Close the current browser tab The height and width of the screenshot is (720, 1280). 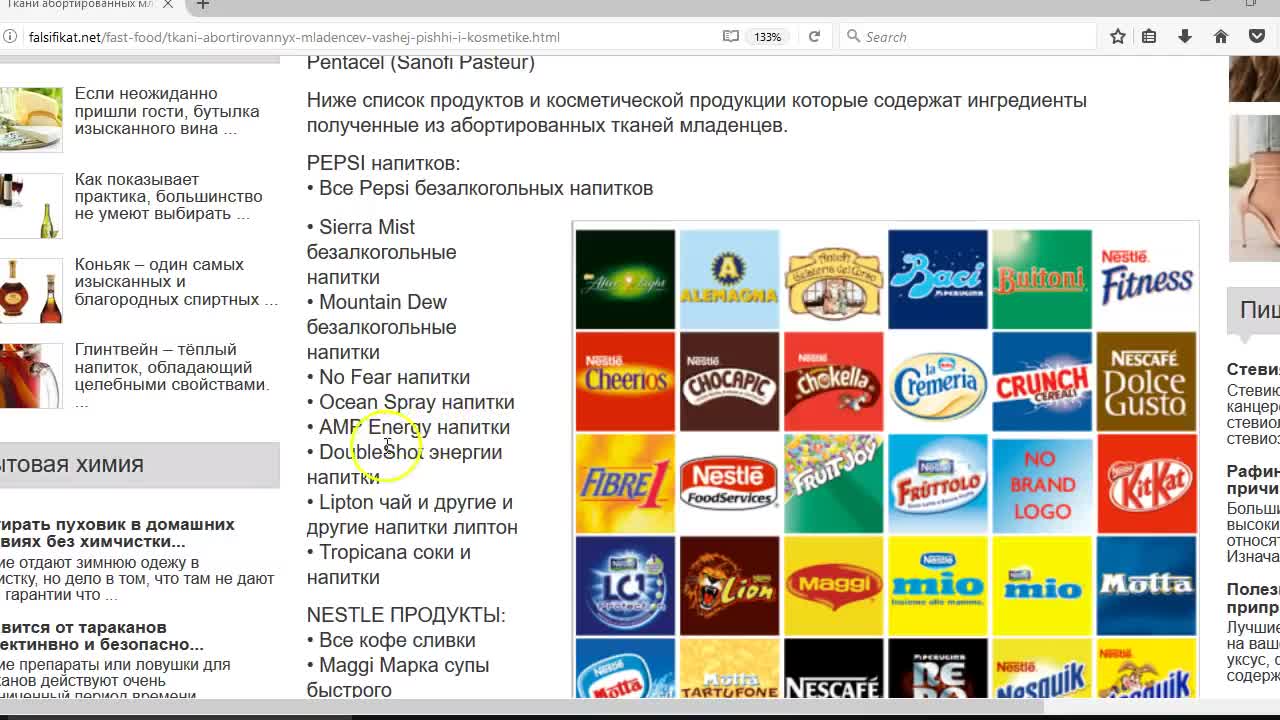point(167,5)
